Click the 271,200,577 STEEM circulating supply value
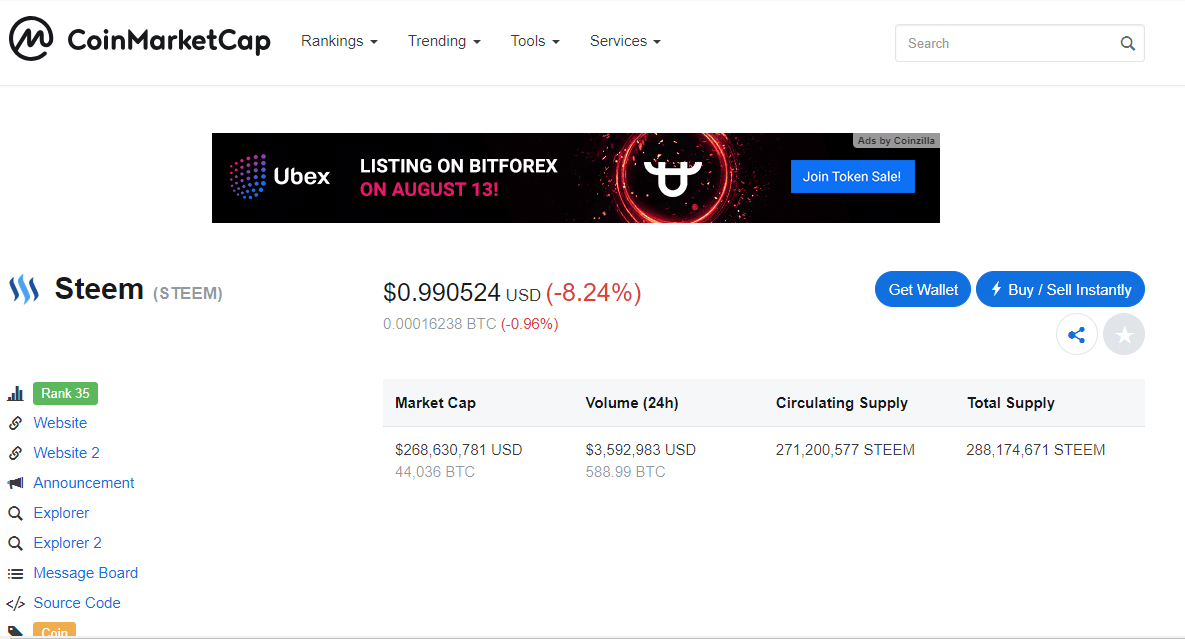1185x639 pixels. pos(846,450)
